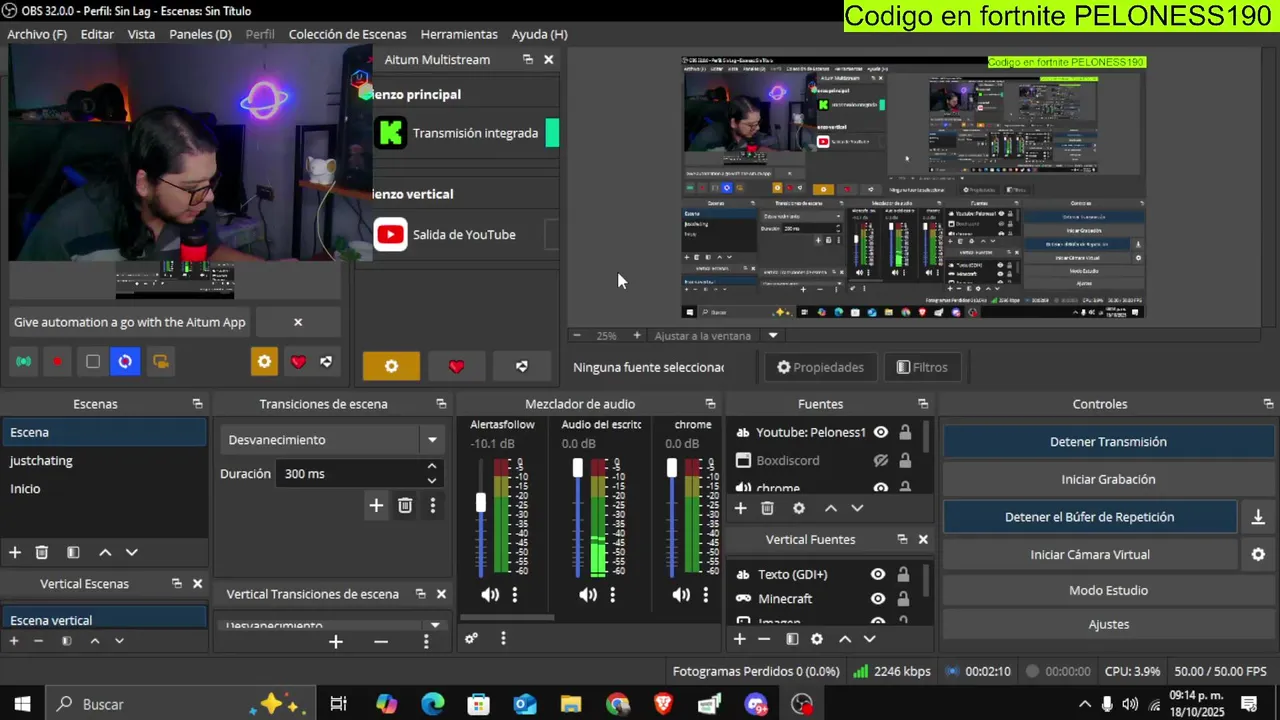This screenshot has height=720, width=1280.
Task: Move the scene down with the Escenas down arrow
Action: [131, 552]
